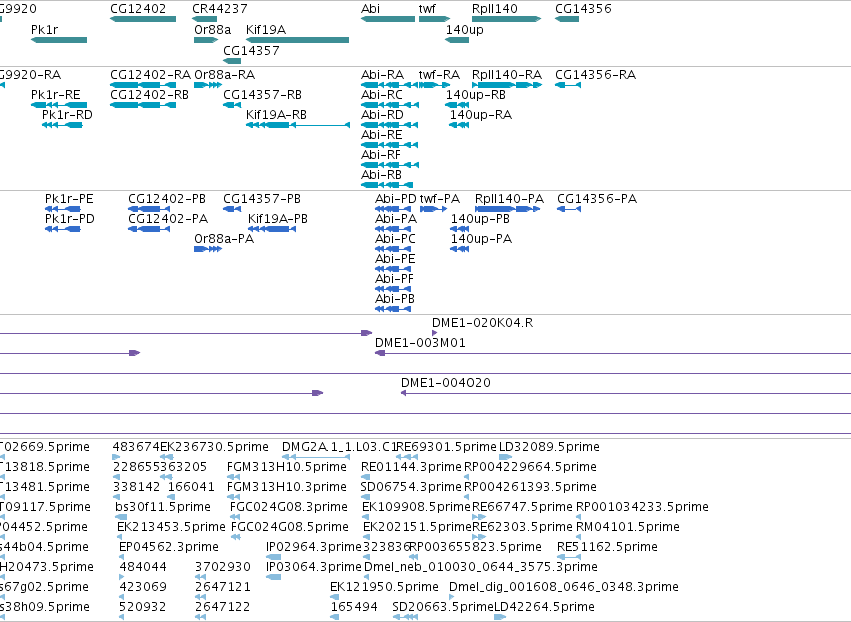Viewport: 851px width, 622px height.
Task: Select the Pk1r gene bar
Action: (59, 40)
